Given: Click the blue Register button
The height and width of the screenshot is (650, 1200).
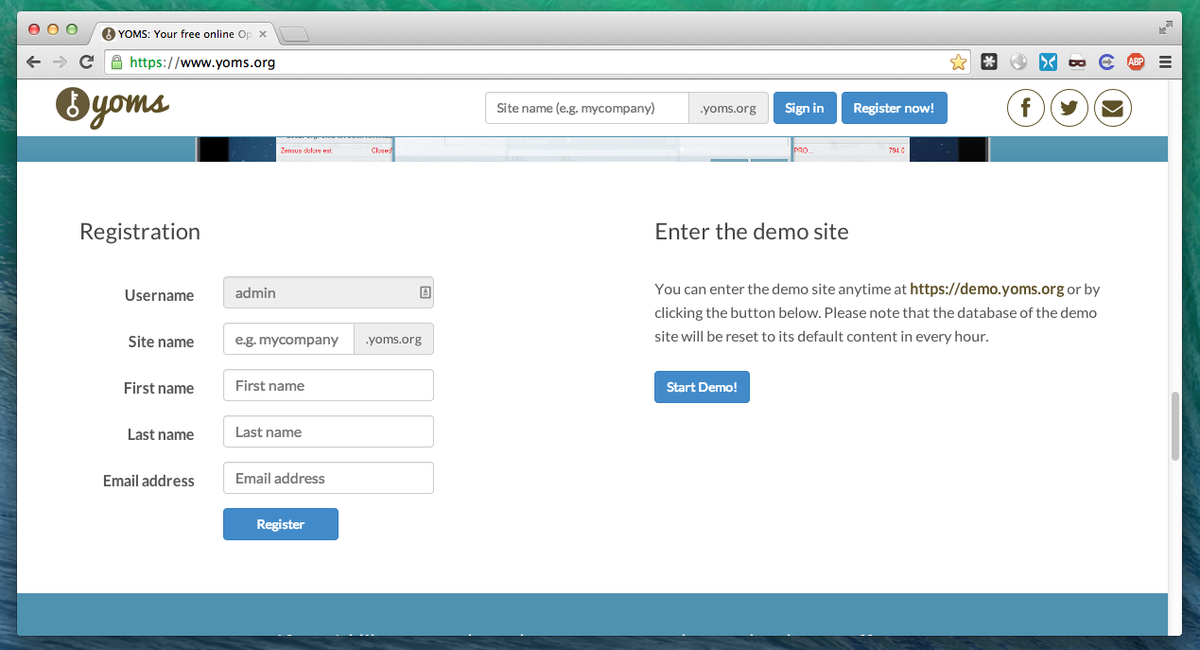Looking at the screenshot, I should pos(280,524).
